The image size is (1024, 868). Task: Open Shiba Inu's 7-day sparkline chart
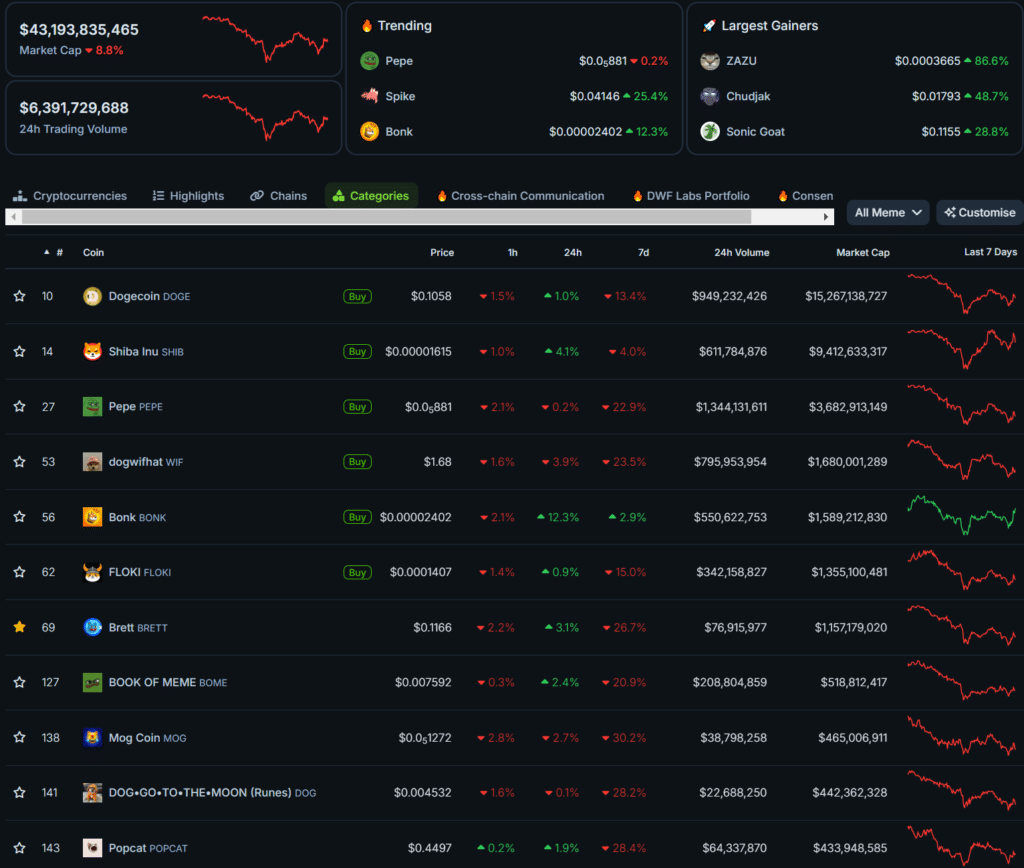point(961,349)
